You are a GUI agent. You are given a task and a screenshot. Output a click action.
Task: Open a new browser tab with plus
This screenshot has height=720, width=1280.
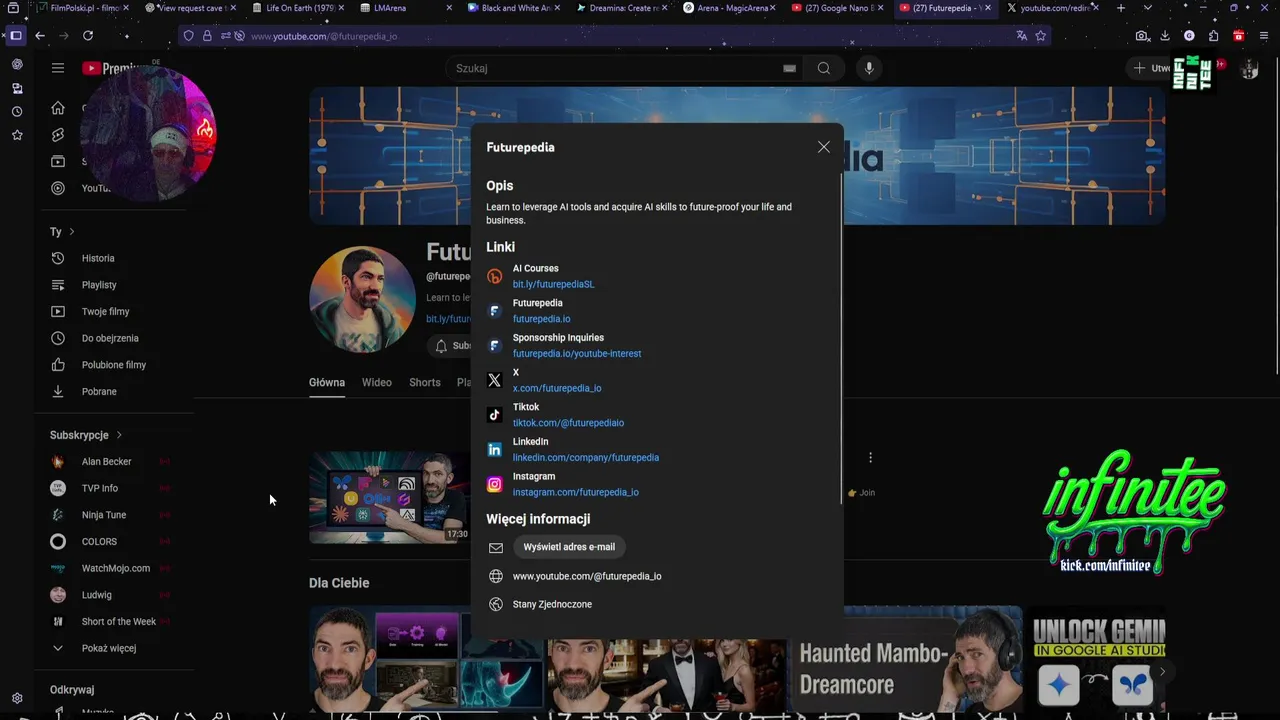tap(1120, 8)
